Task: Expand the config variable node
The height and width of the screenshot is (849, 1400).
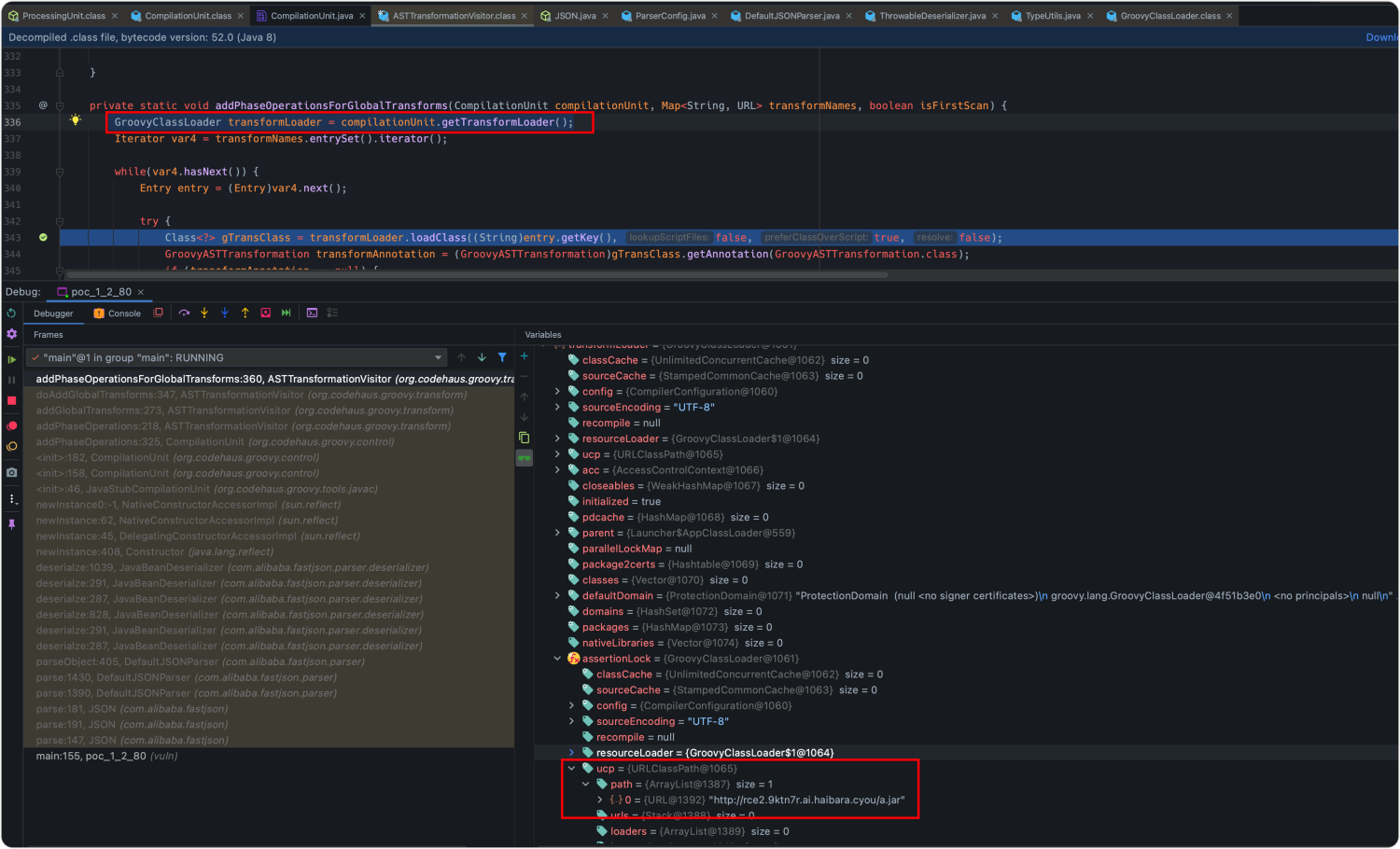Action: coord(557,392)
